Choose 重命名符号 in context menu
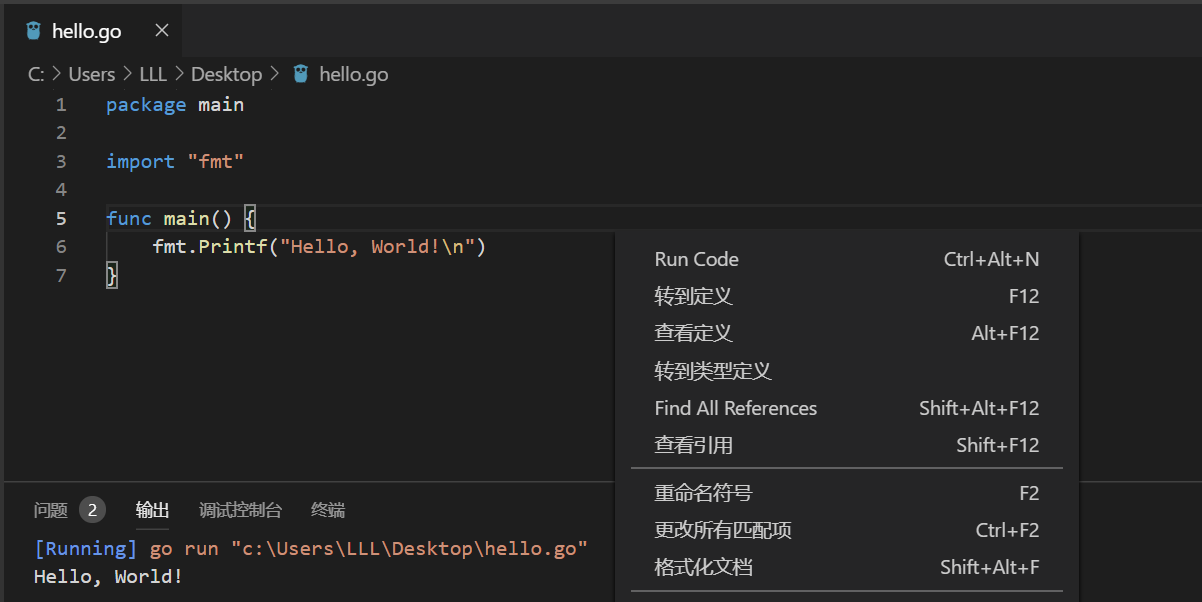This screenshot has width=1202, height=602. click(x=847, y=493)
